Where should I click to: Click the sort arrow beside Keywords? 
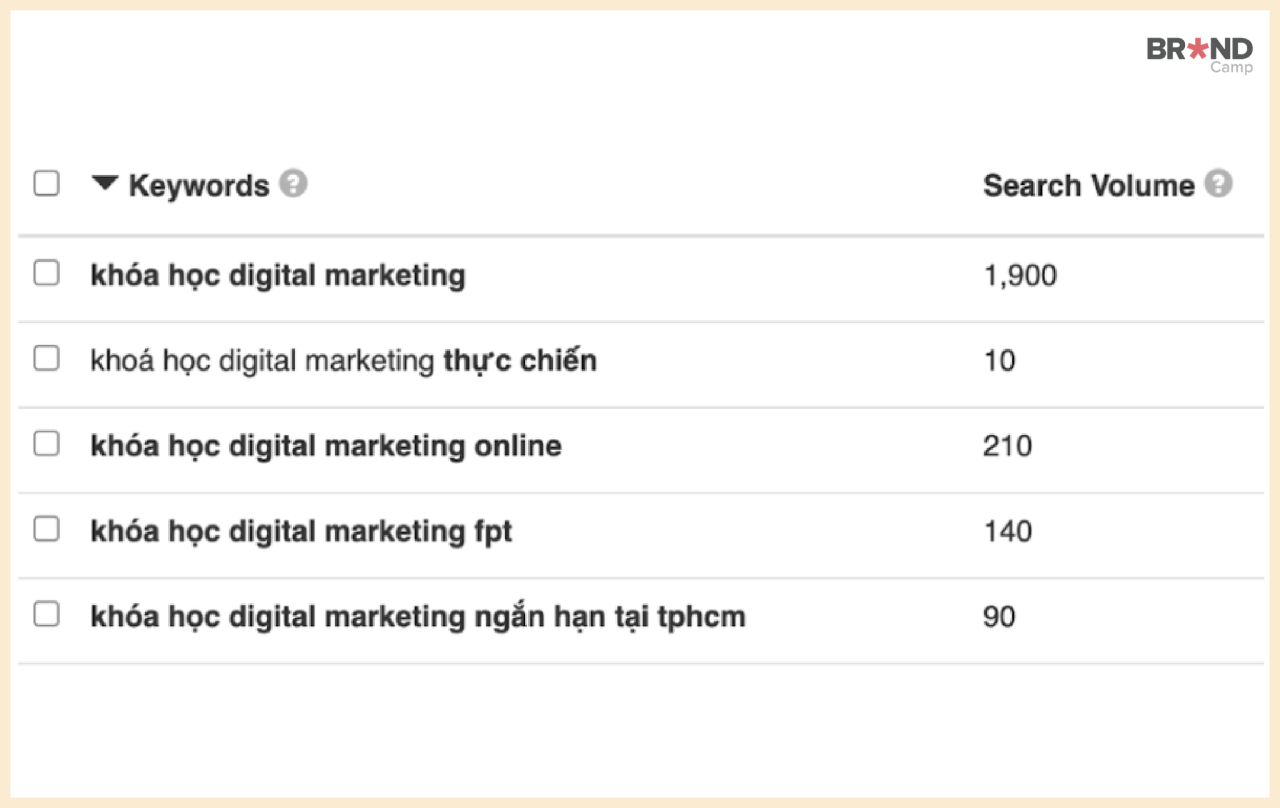point(105,183)
